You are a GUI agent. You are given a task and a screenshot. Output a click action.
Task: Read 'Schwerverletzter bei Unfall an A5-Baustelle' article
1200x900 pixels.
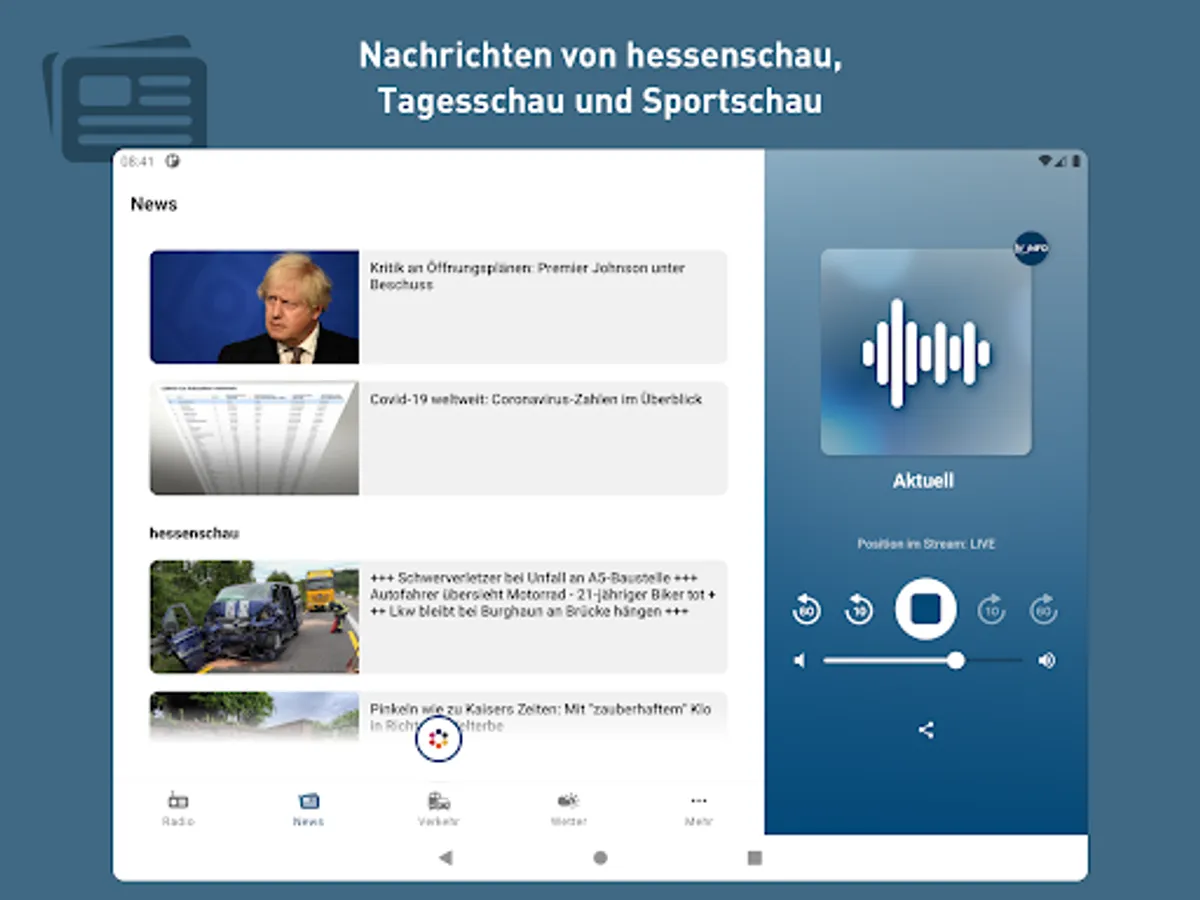click(543, 594)
